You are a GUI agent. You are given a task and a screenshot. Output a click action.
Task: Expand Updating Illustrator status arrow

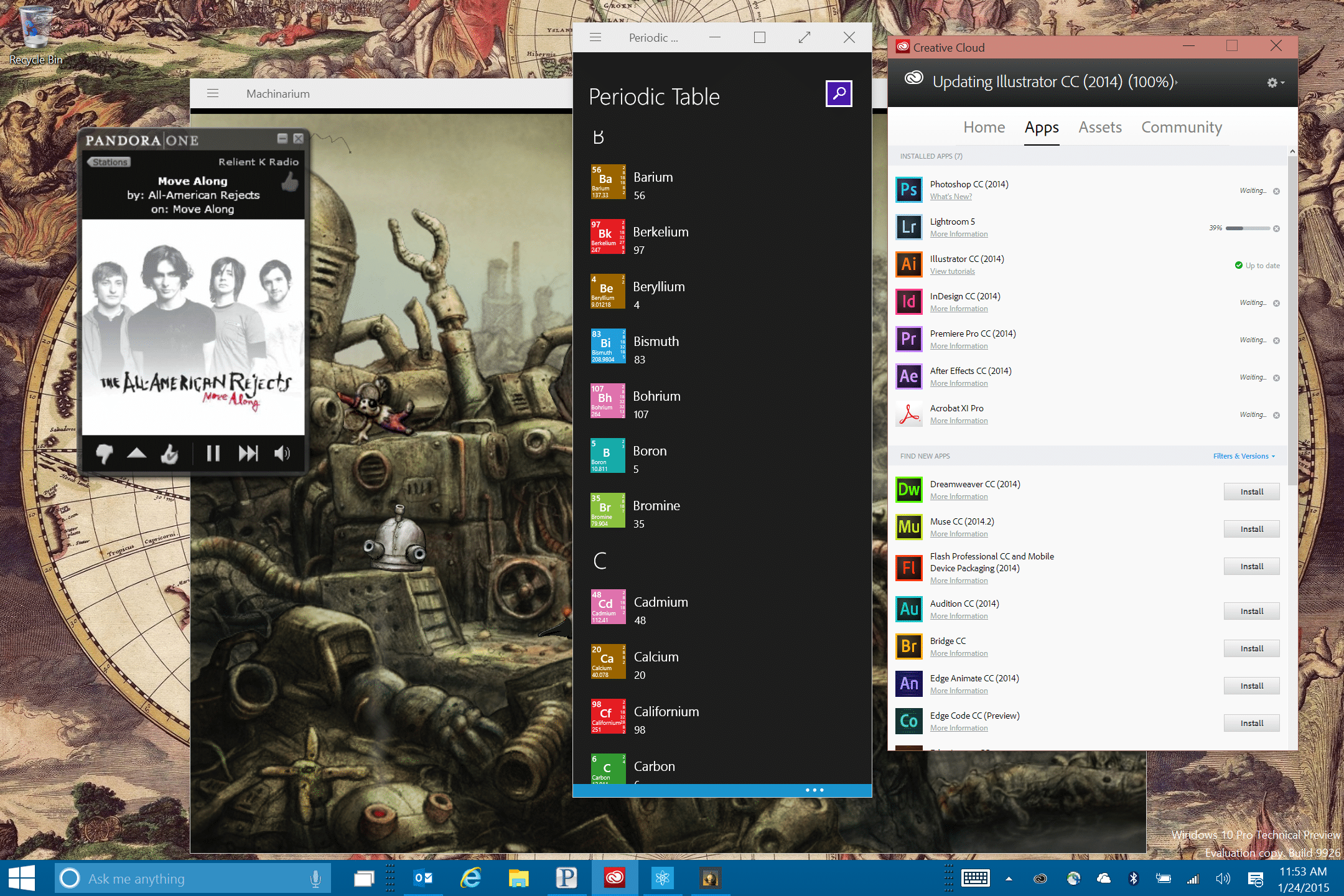pyautogui.click(x=1176, y=82)
